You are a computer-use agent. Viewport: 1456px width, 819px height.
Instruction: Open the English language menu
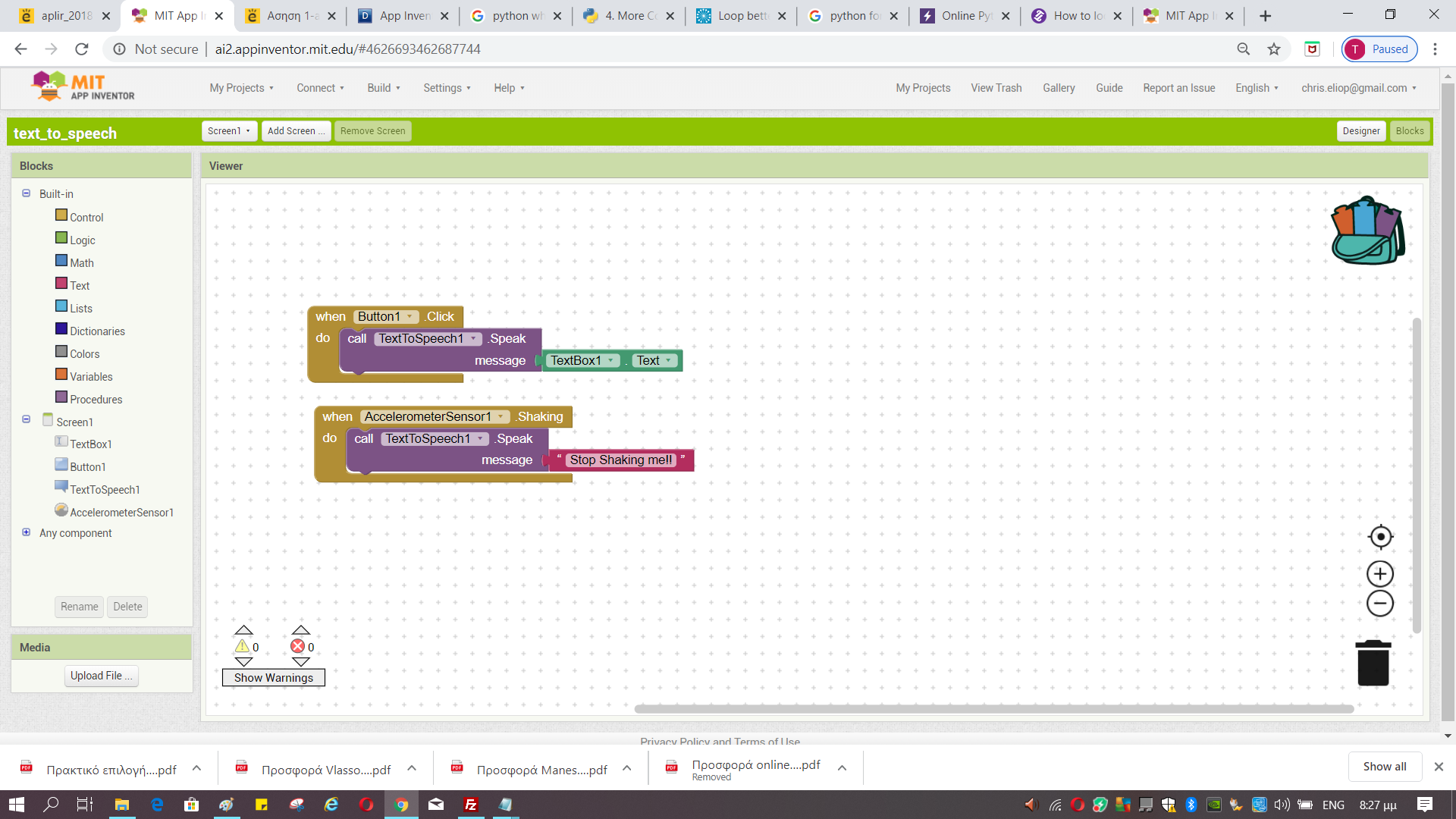[x=1257, y=88]
